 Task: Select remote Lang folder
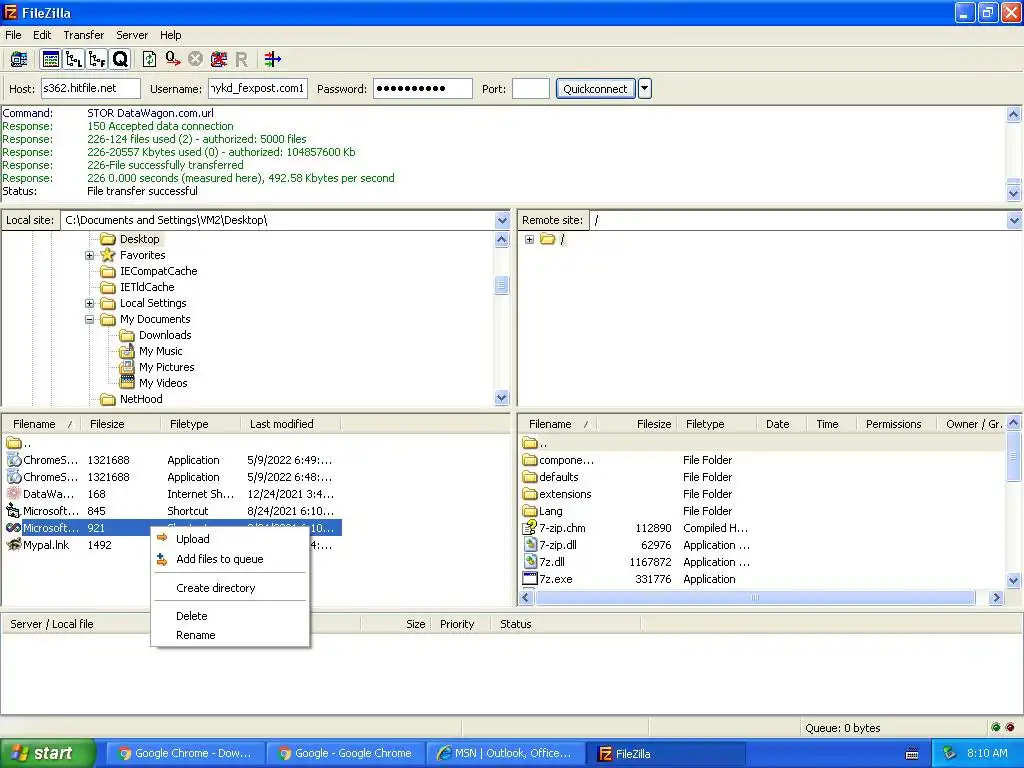550,511
